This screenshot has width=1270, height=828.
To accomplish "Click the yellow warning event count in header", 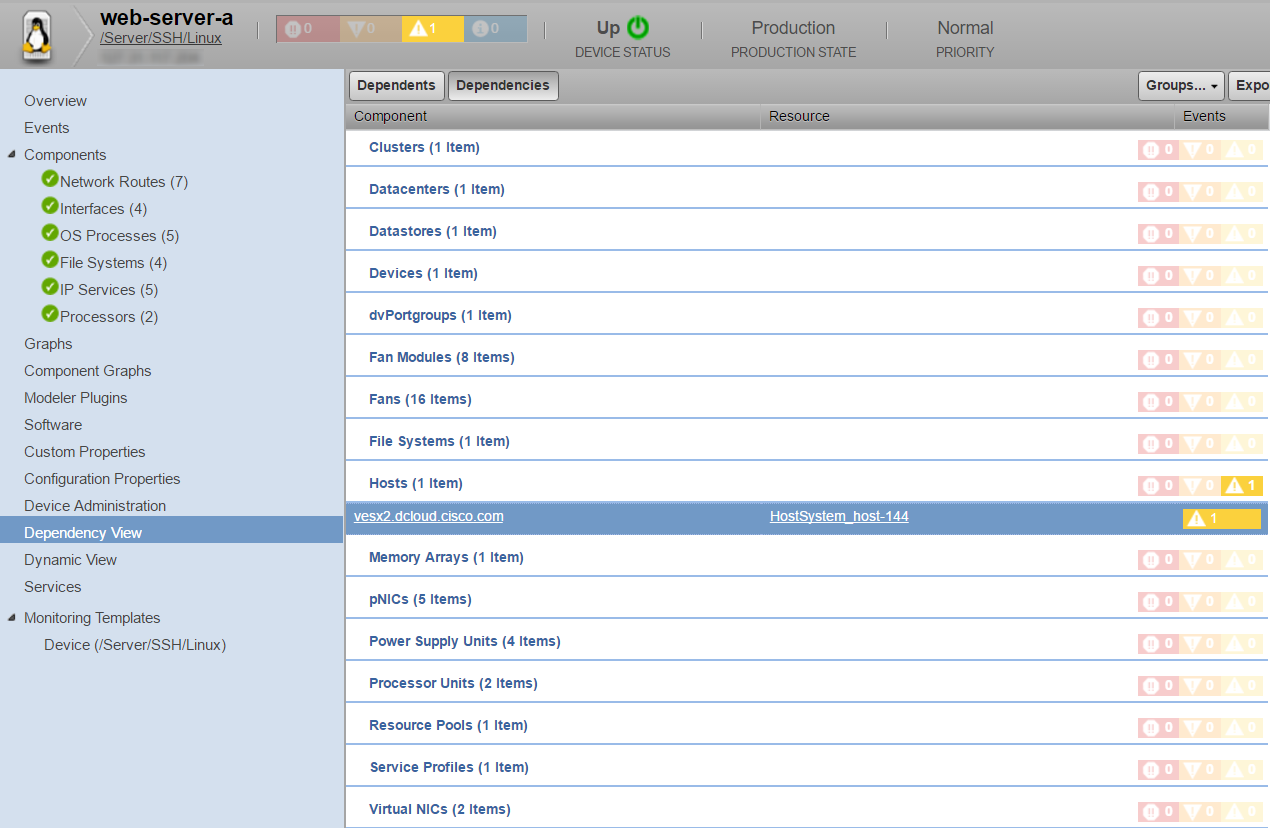I will pos(432,29).
